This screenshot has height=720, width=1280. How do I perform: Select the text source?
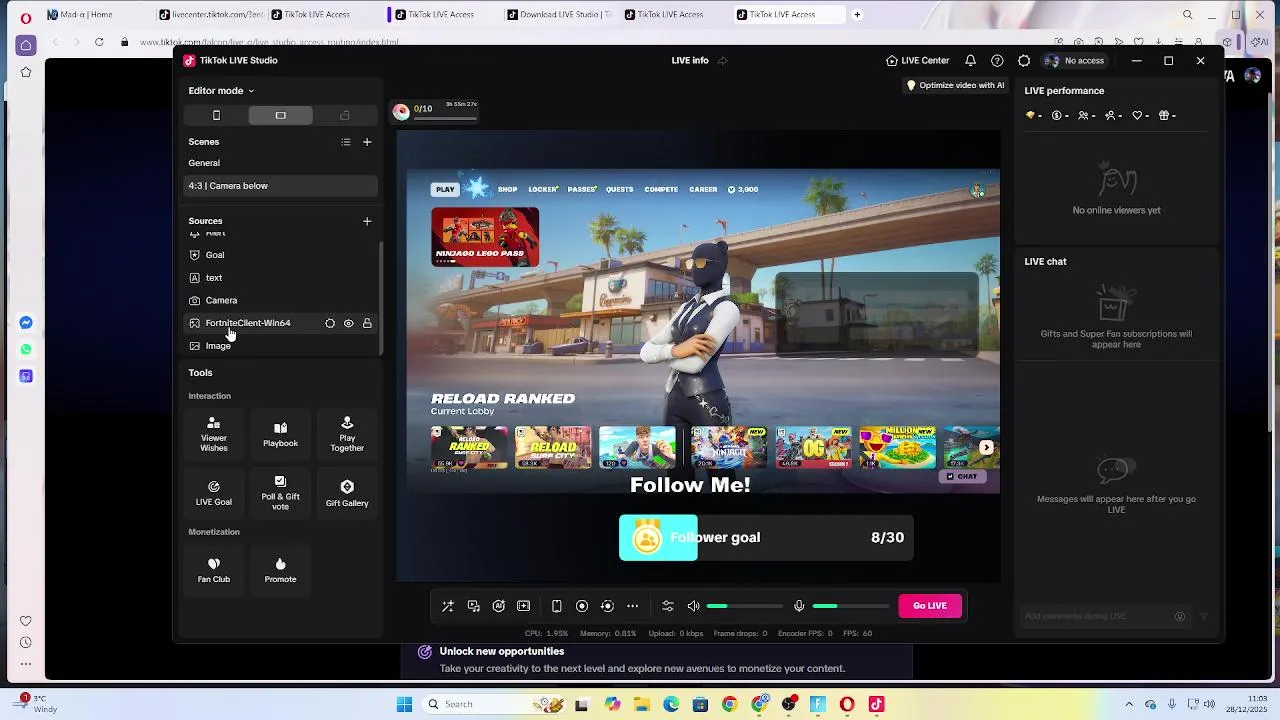[281, 278]
